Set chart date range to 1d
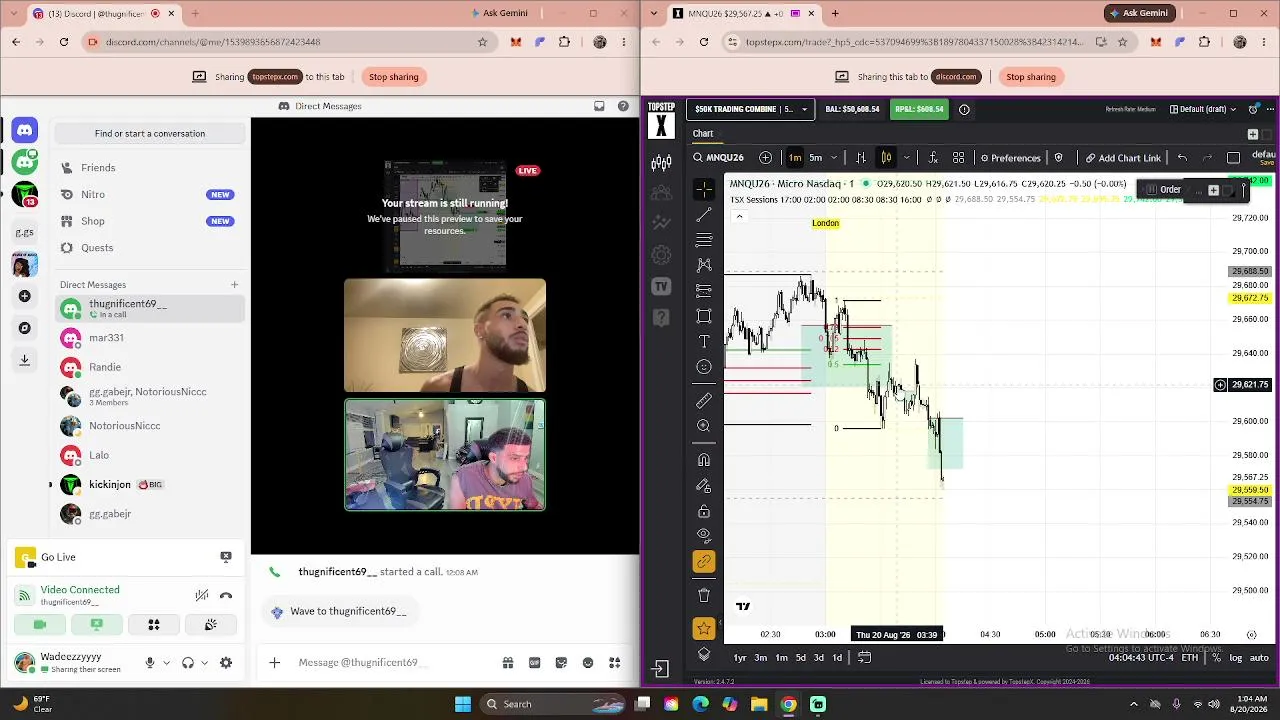 click(x=837, y=657)
